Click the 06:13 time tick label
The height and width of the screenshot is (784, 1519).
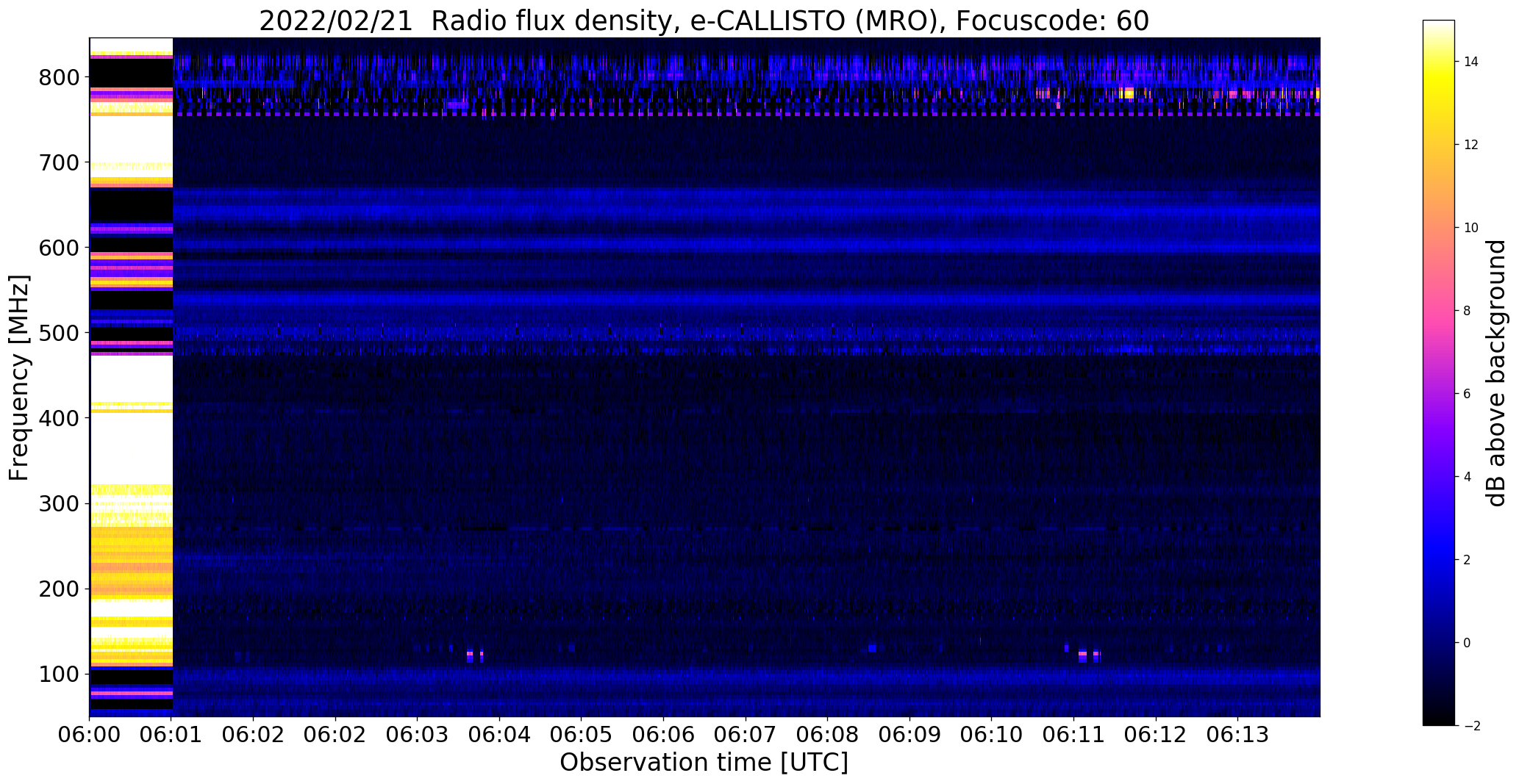[x=1237, y=735]
